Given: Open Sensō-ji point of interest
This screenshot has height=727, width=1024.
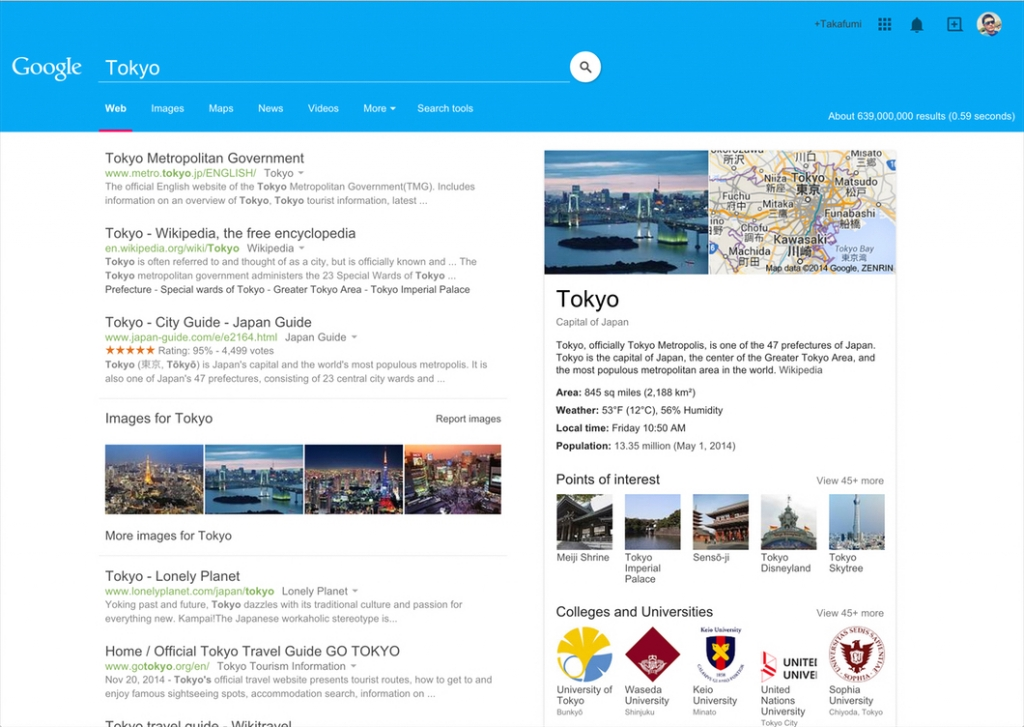Looking at the screenshot, I should pos(720,522).
